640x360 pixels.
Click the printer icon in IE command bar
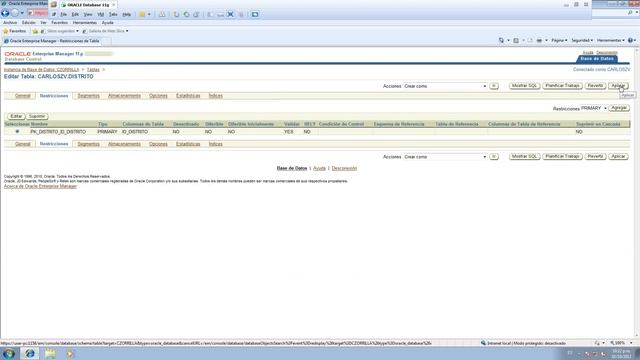coord(539,40)
